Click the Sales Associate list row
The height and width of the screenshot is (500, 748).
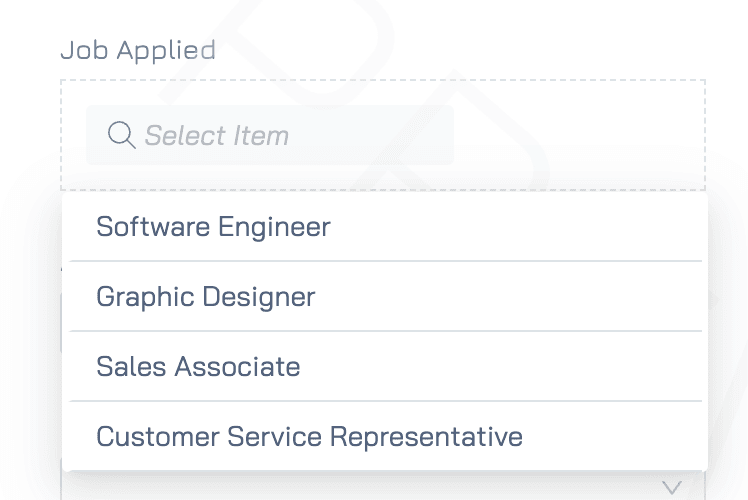pyautogui.click(x=385, y=366)
